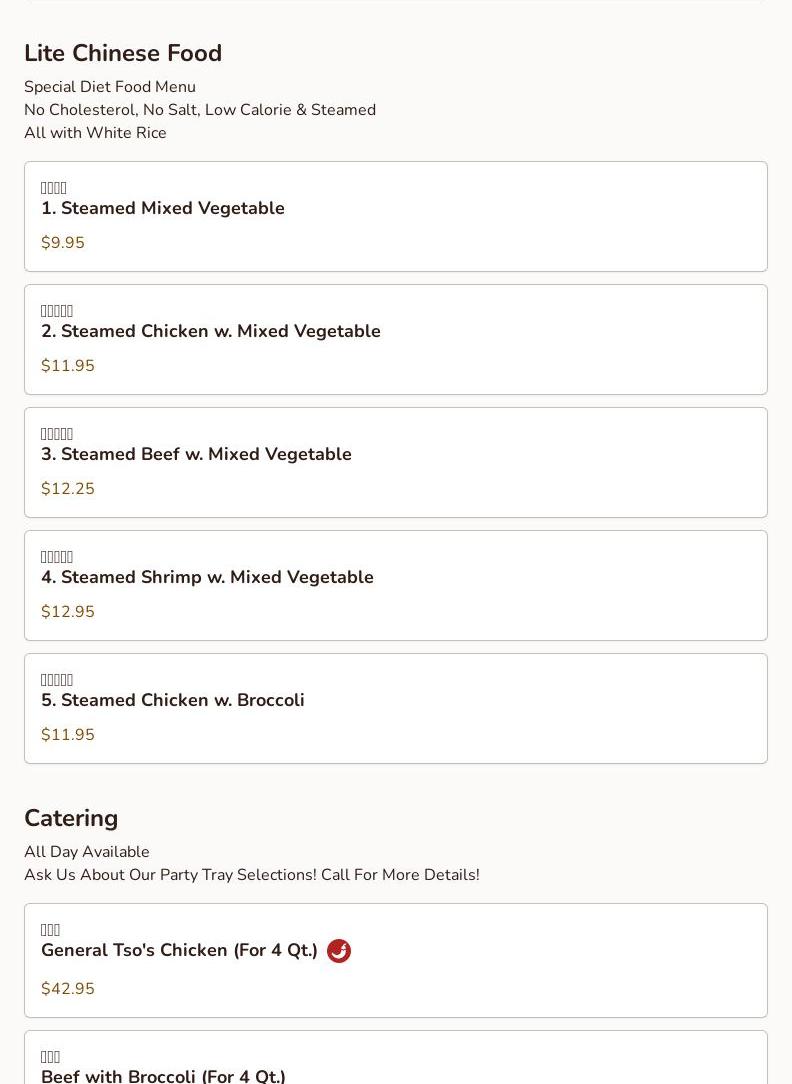Click the Special Diet Food Menu text
This screenshot has width=792, height=1084.
coord(110,87)
